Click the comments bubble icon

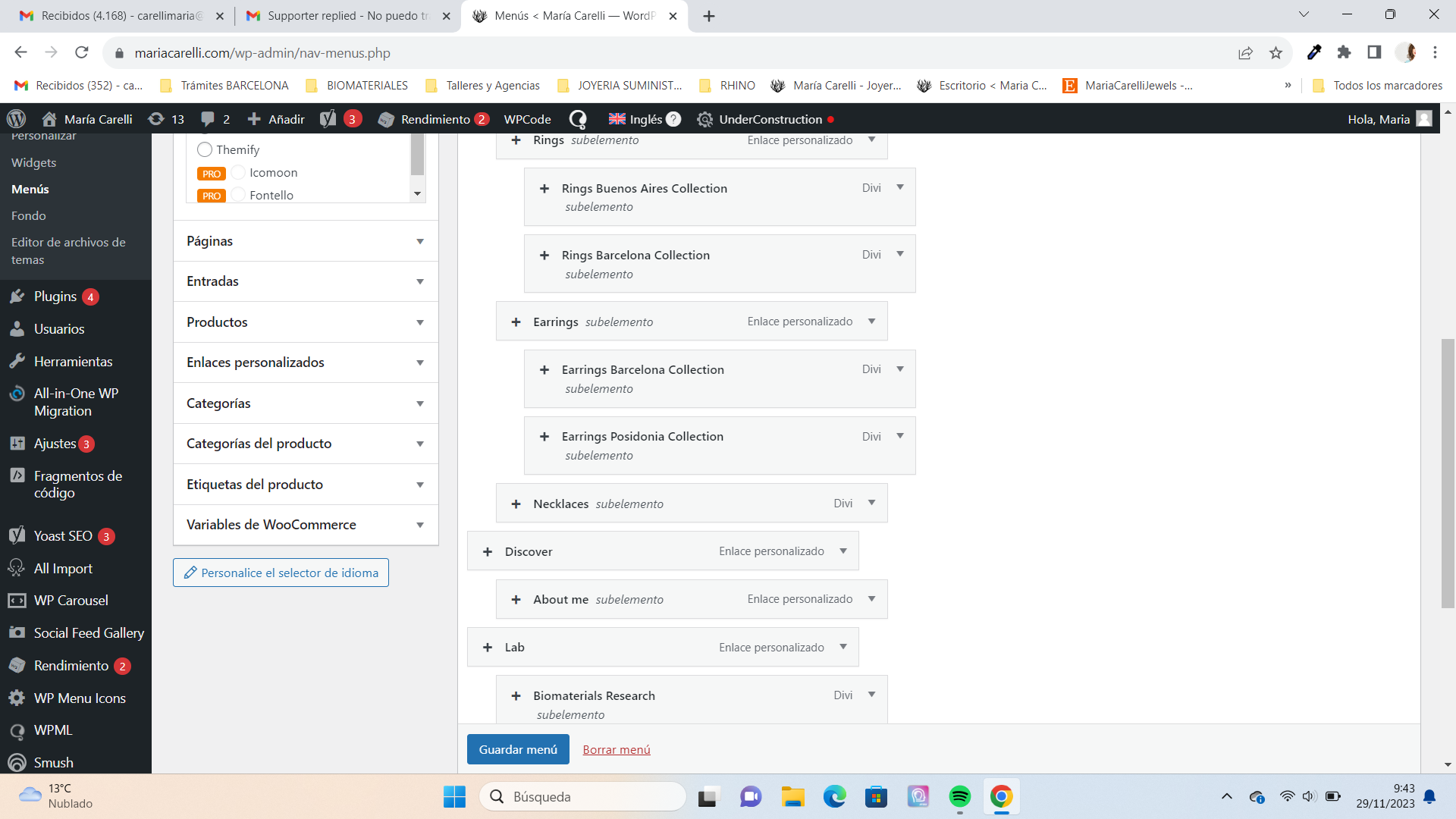[208, 119]
